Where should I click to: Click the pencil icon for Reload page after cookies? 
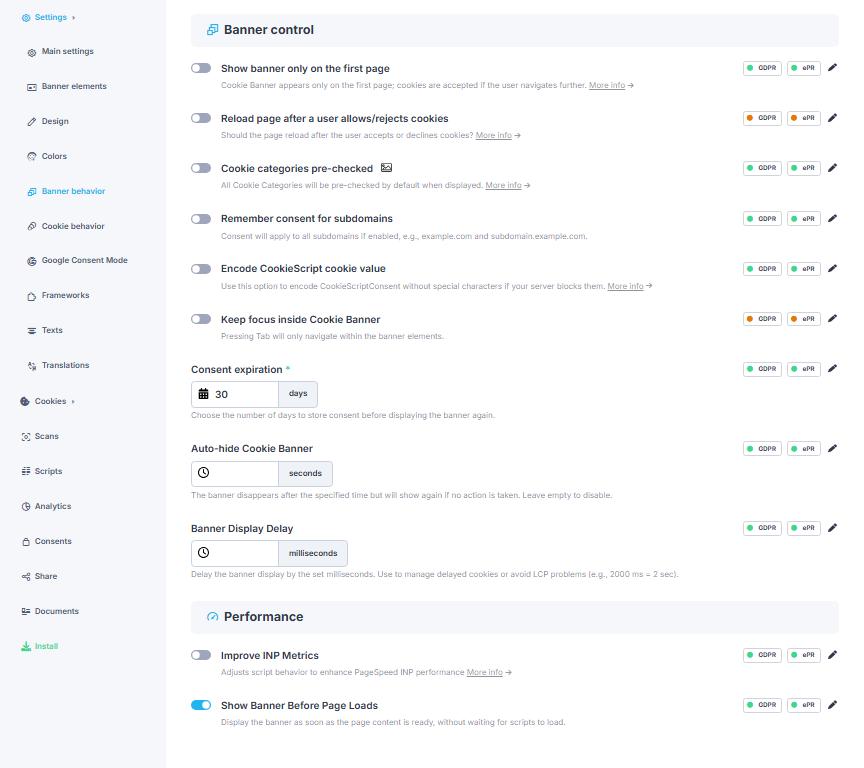click(832, 118)
